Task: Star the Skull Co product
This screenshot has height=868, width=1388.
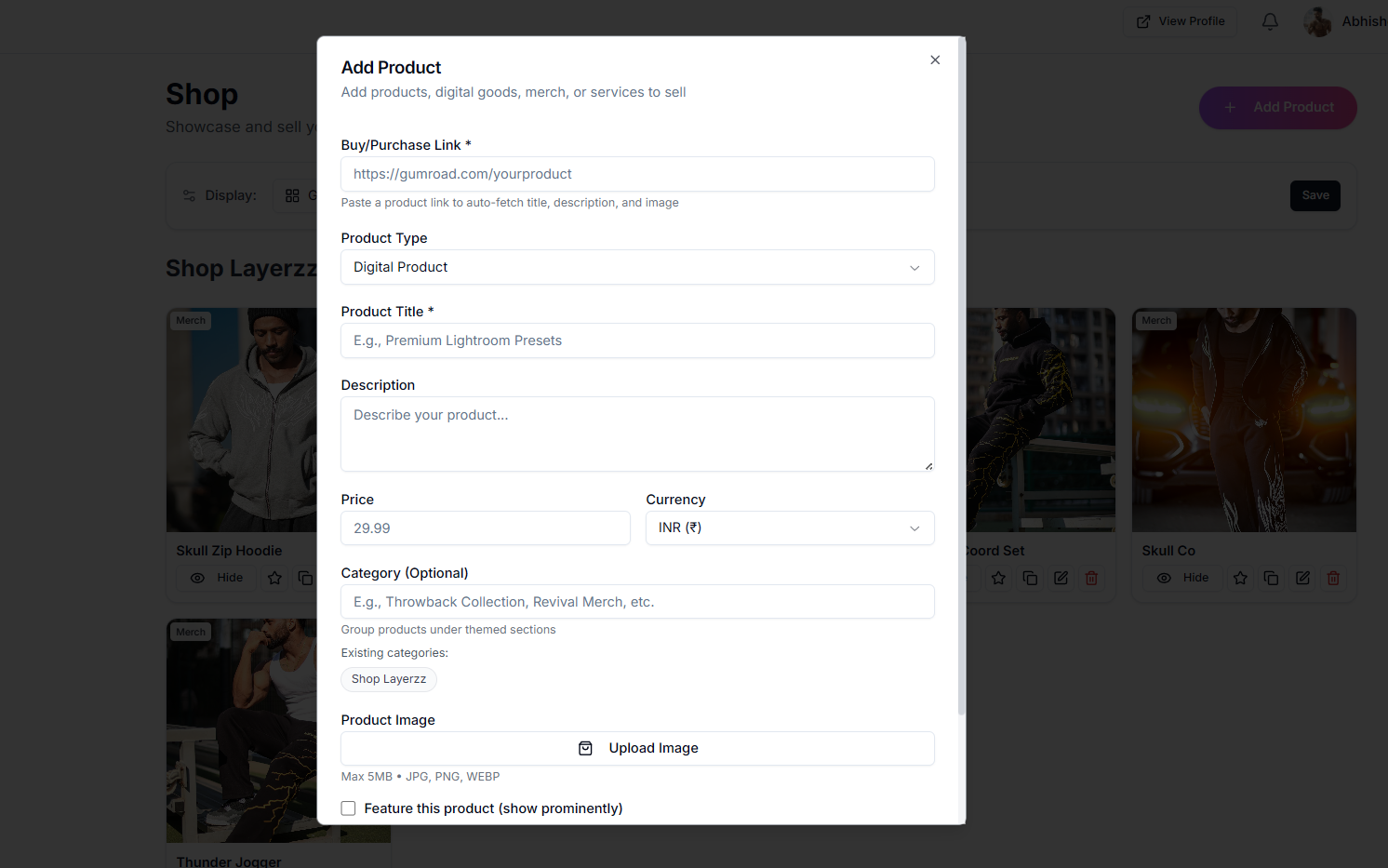Action: click(x=1240, y=579)
